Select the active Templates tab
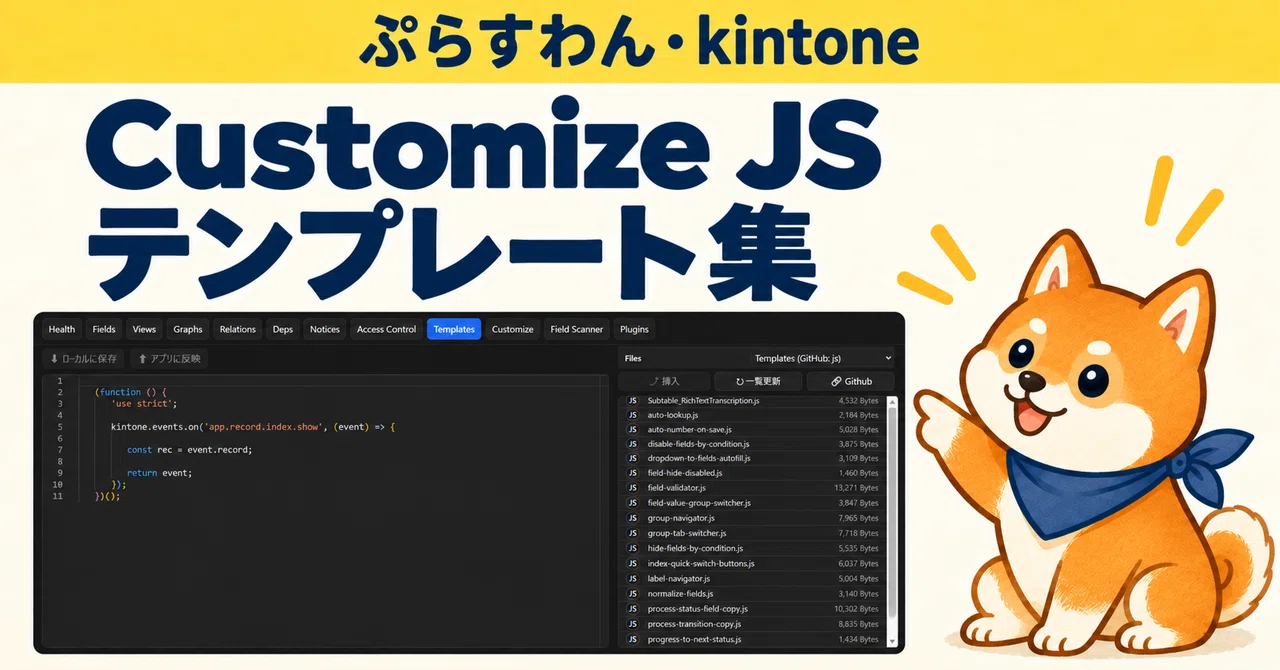Screen dimensions: 1280x670 [454, 329]
